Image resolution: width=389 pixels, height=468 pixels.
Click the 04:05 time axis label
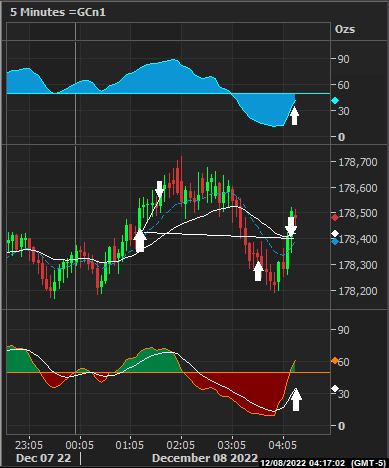pyautogui.click(x=283, y=445)
